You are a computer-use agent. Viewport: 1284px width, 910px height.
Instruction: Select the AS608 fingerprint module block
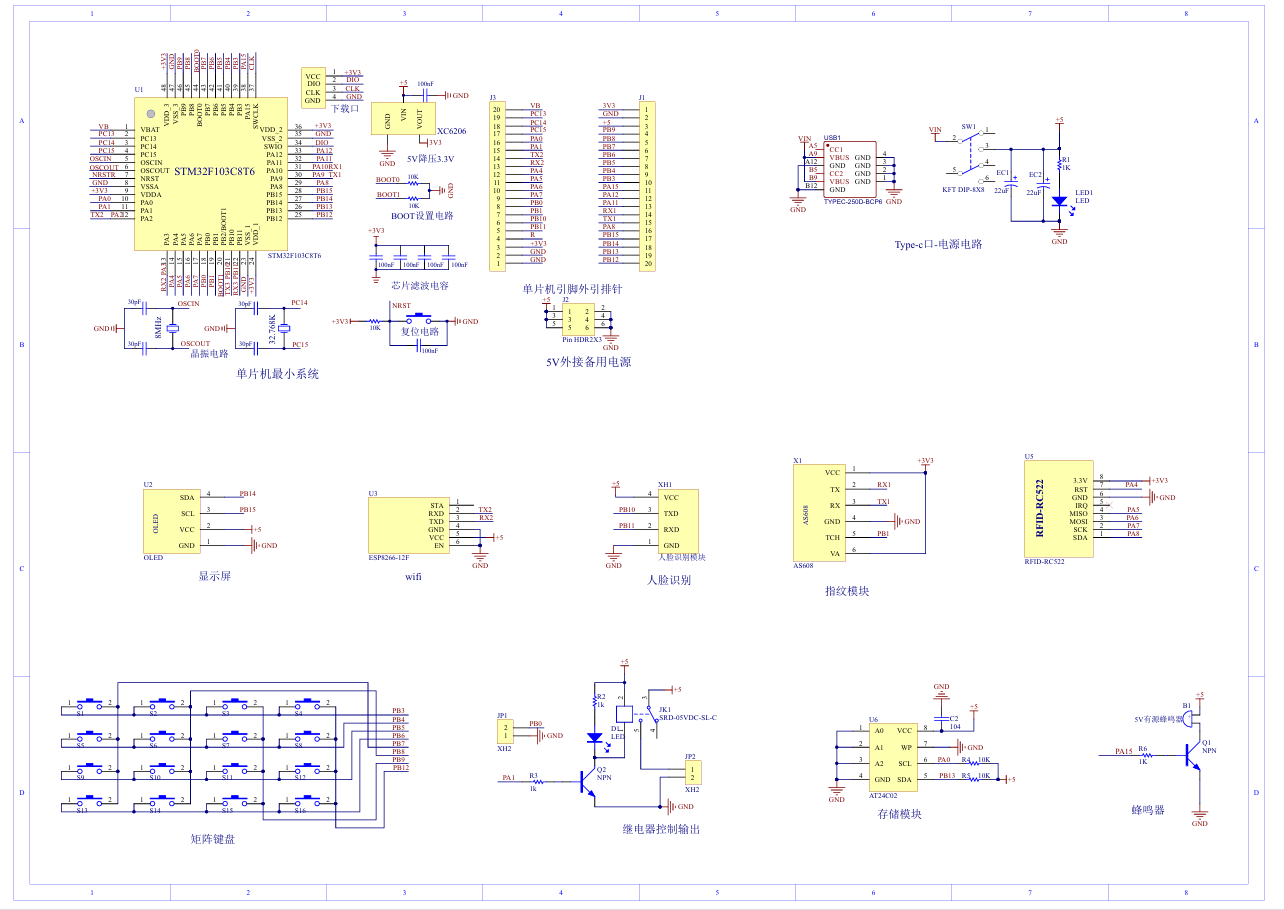818,512
